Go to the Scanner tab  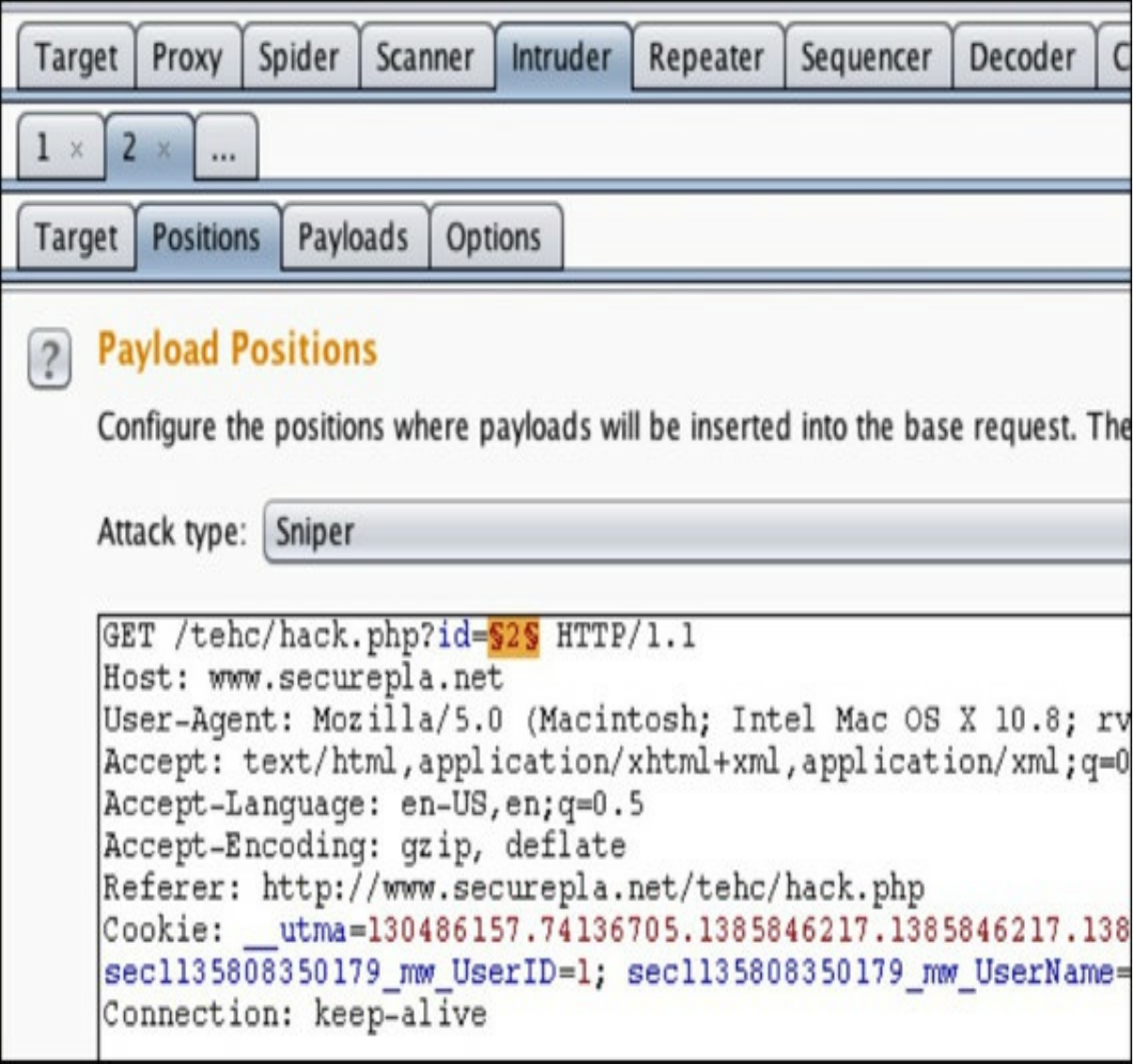pos(426,57)
